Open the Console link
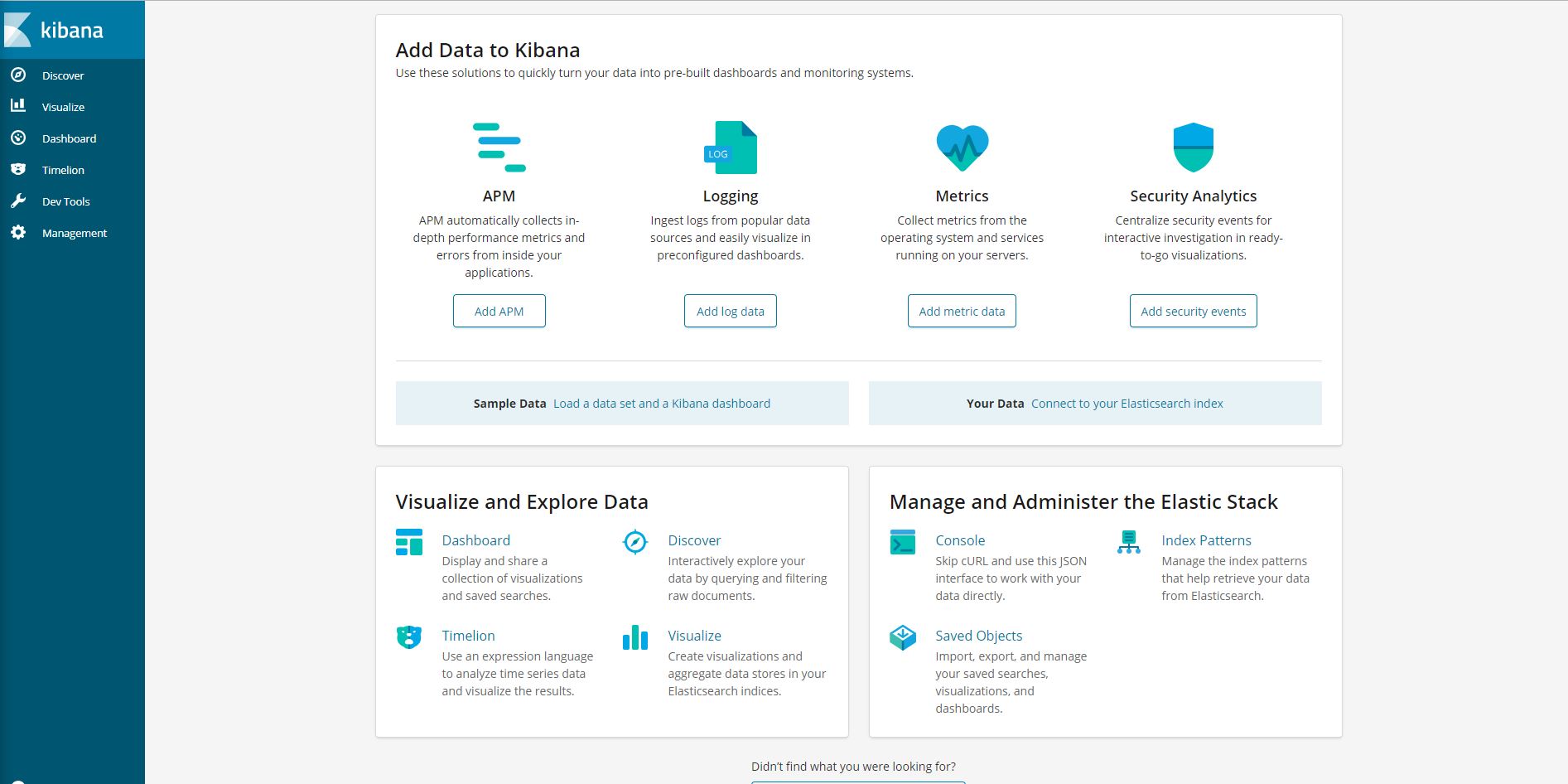 coord(960,540)
